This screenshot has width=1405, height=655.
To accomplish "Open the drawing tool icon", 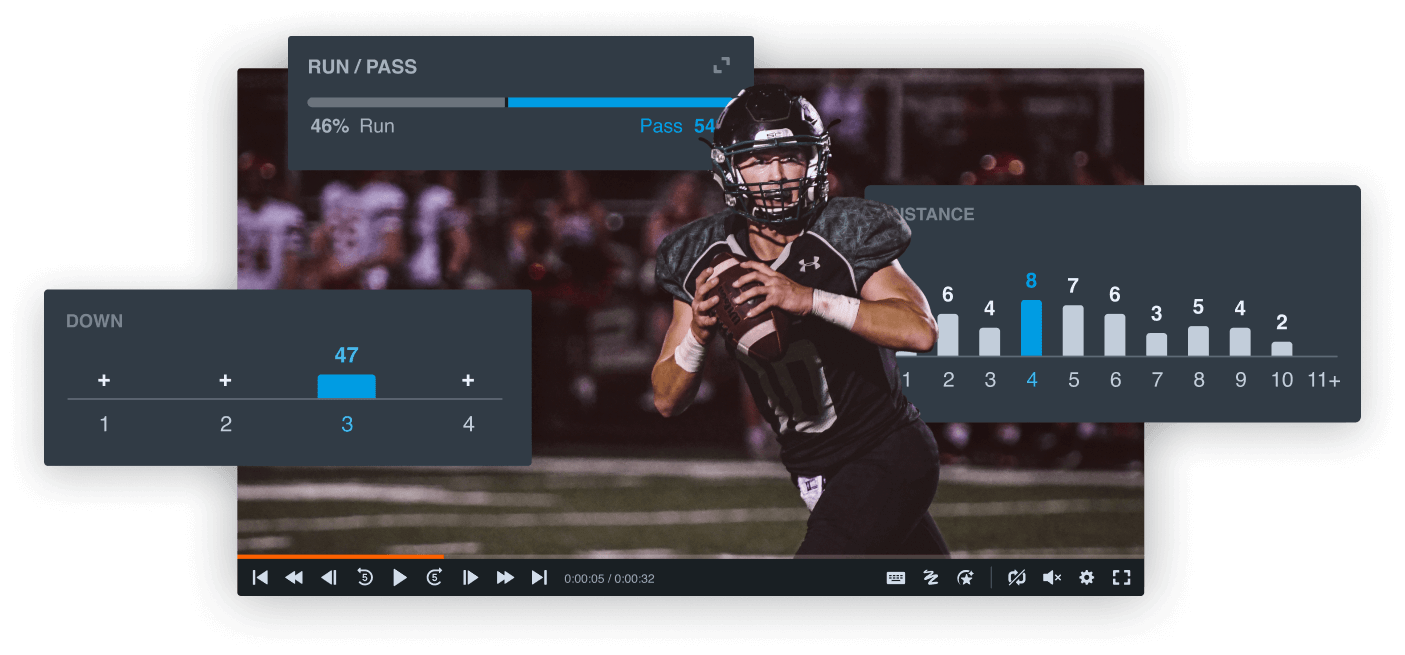I will [x=930, y=578].
